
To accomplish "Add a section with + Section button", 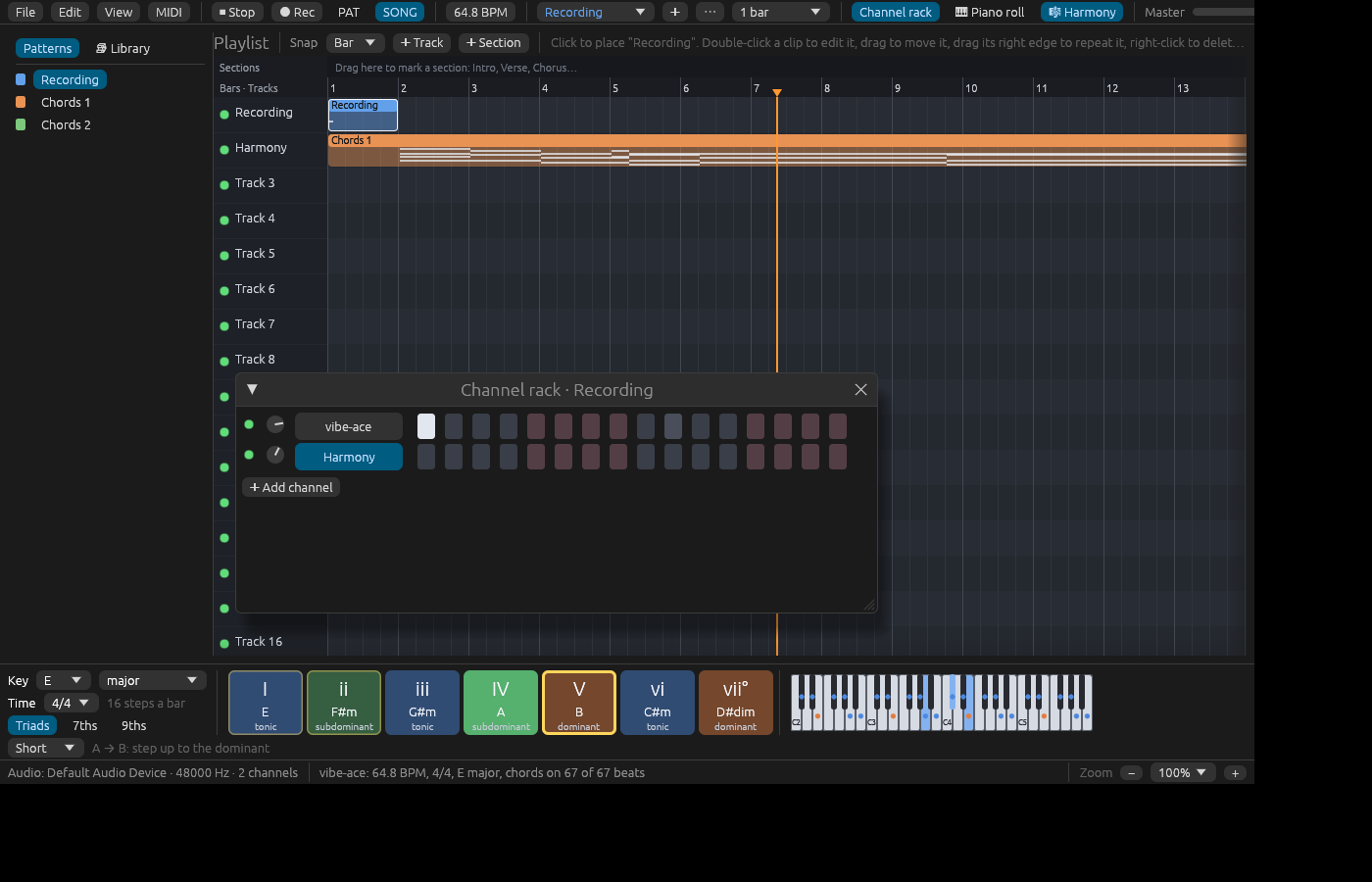I will point(494,43).
